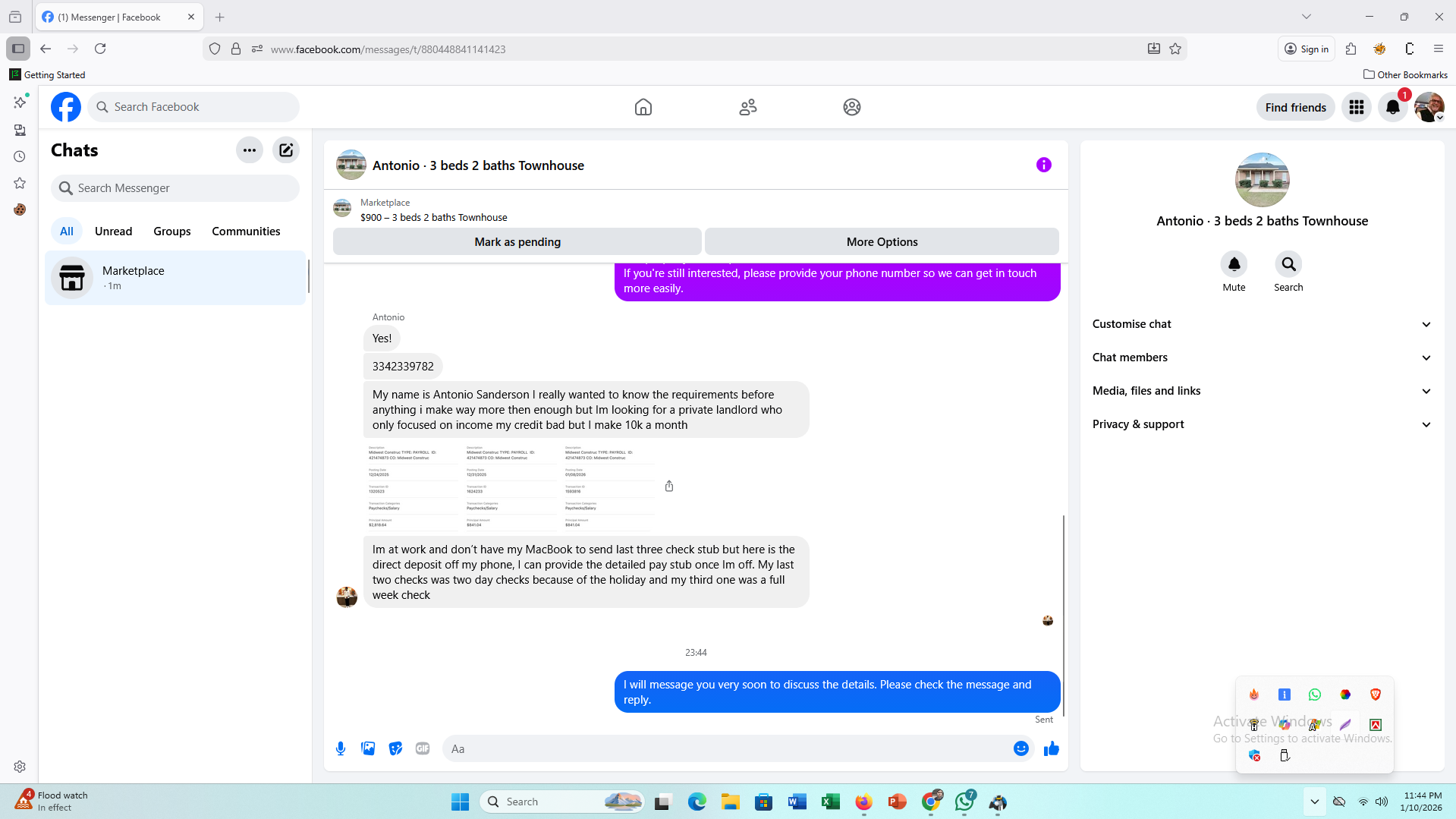
Task: Open a new browser tab
Action: click(220, 17)
